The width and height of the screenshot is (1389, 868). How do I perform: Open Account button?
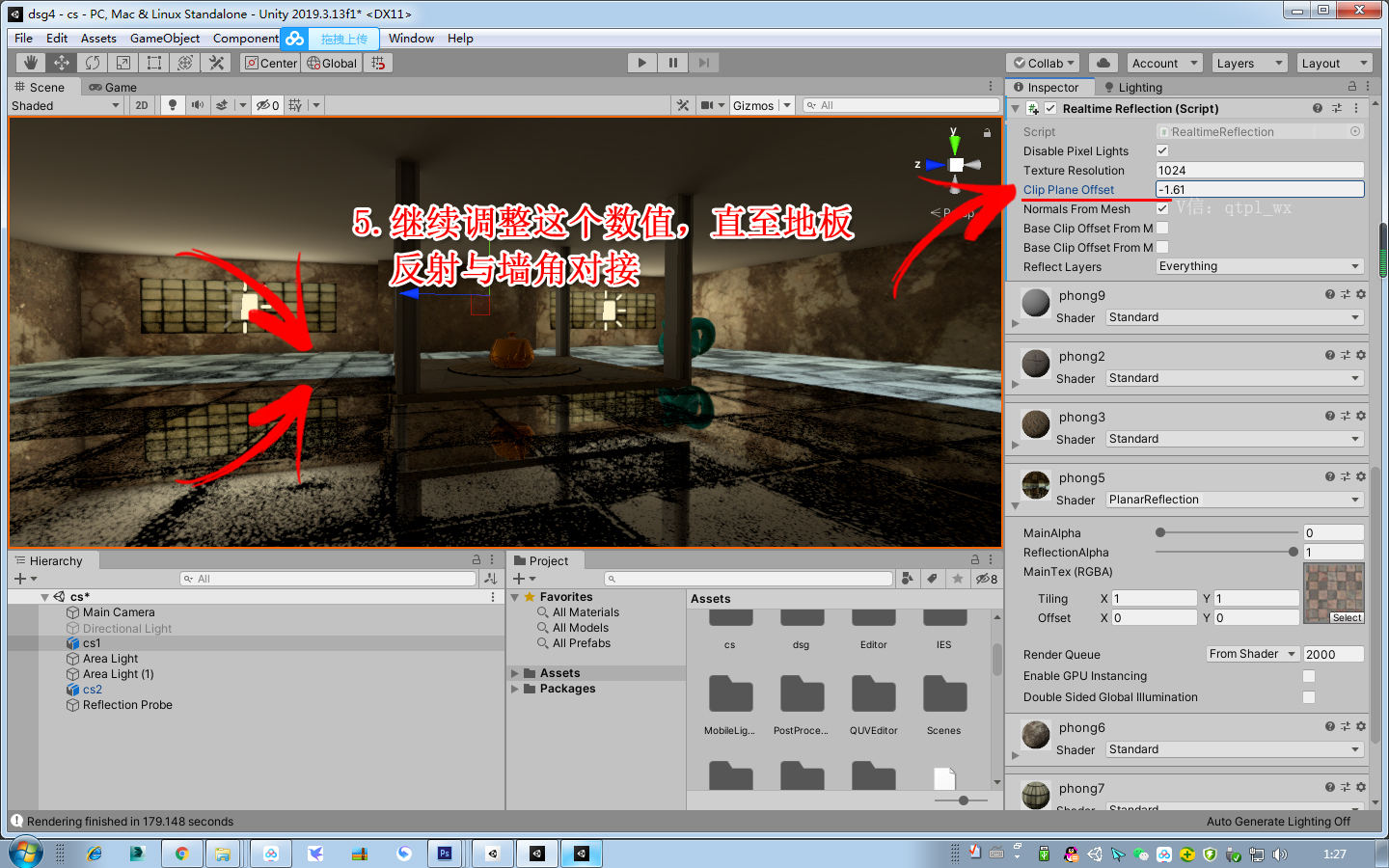[x=1164, y=63]
